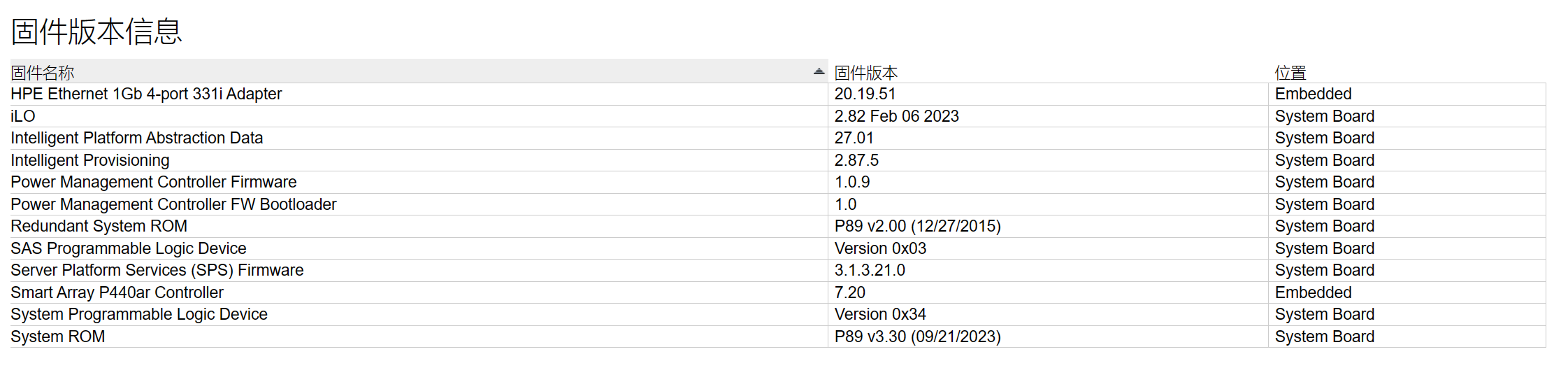Click the Smart Array P440ar Controller entry
Screen dimensions: 1568x382
tap(117, 292)
